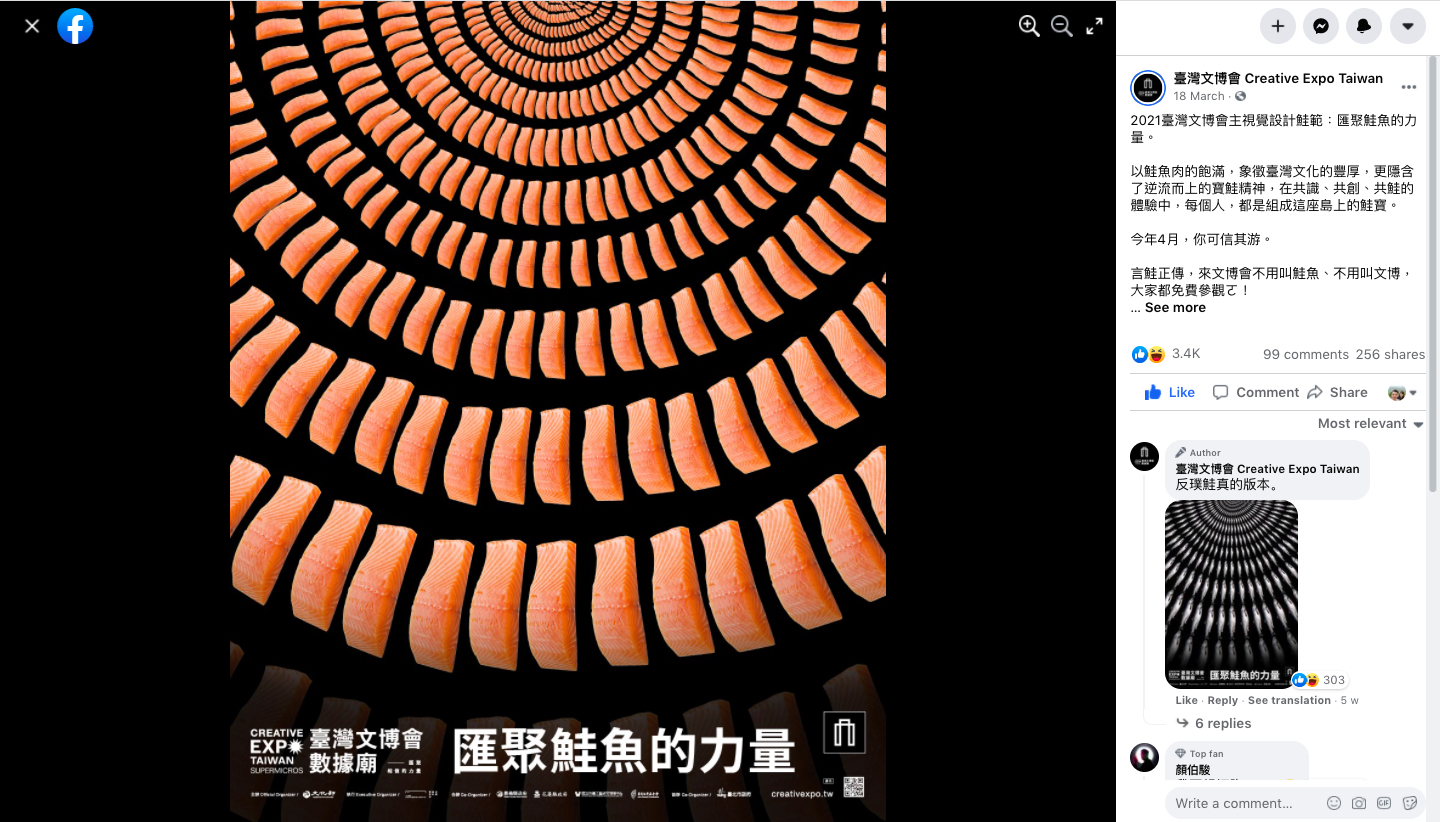
Task: Insert an emoji into the comment
Action: click(1333, 803)
